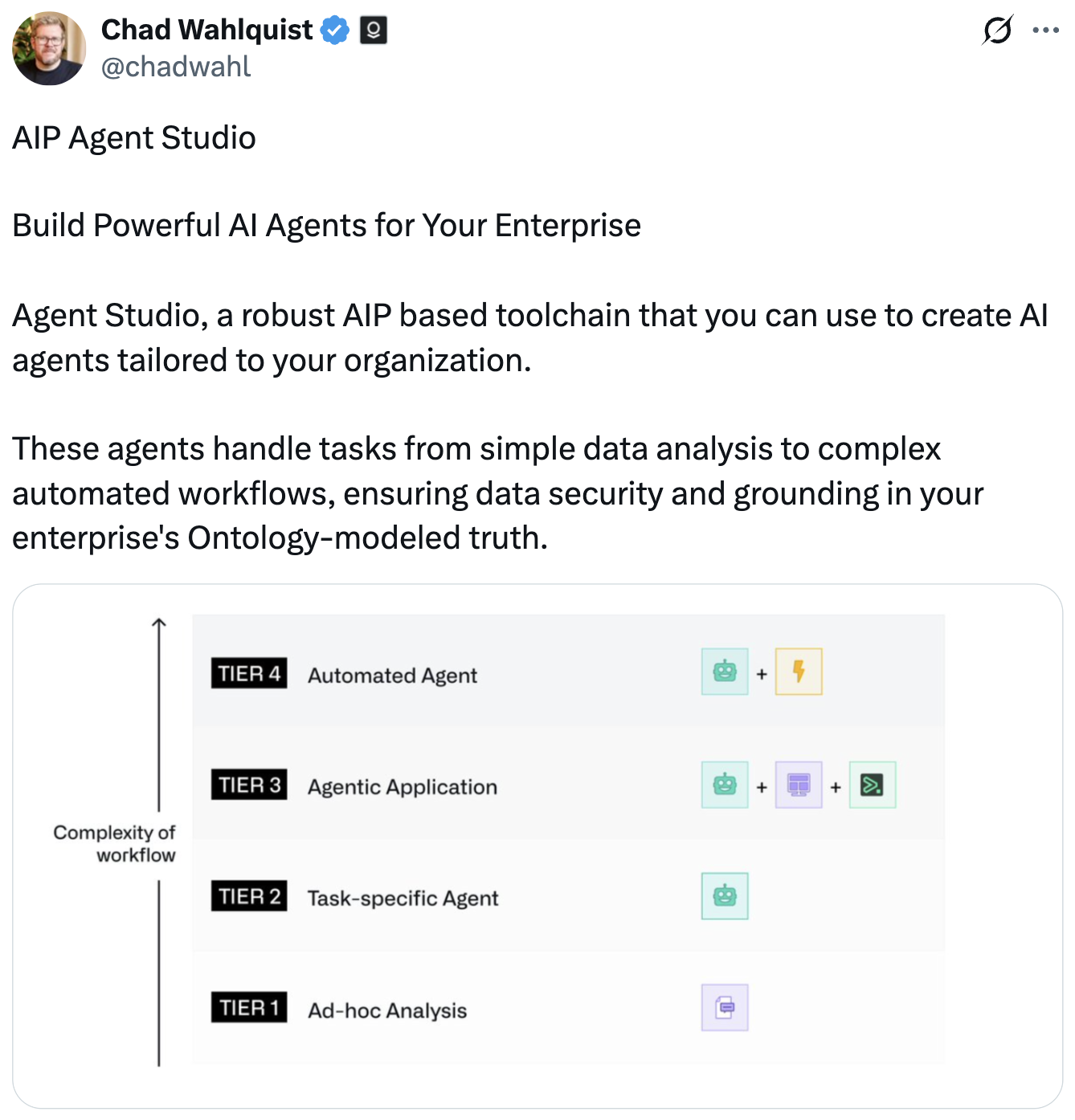Image resolution: width=1075 pixels, height=1120 pixels.
Task: Click the green terminal icon in Tier 3 row
Action: [x=873, y=785]
